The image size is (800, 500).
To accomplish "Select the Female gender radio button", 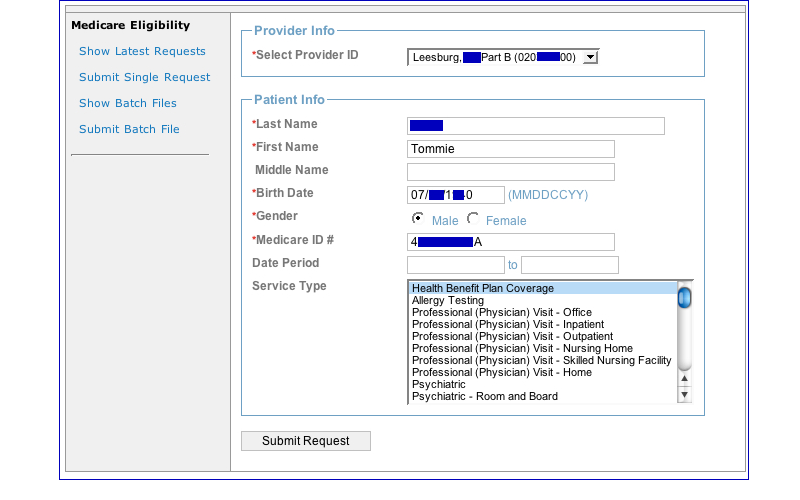I will [473, 218].
